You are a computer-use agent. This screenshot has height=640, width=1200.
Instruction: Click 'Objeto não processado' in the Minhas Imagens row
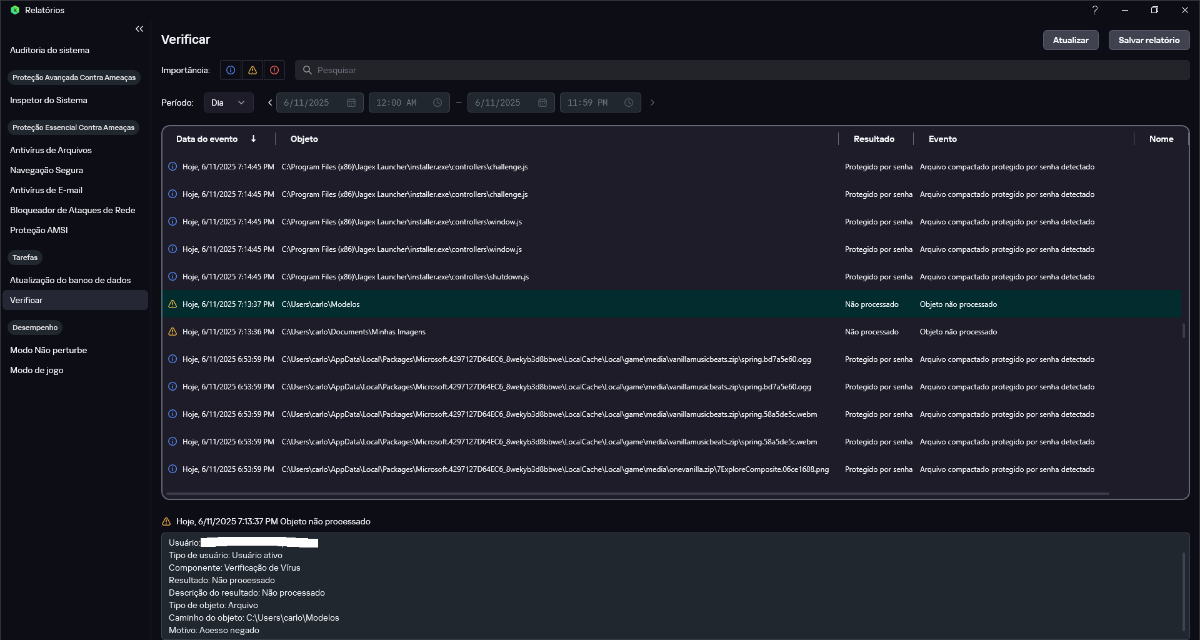tap(958, 331)
